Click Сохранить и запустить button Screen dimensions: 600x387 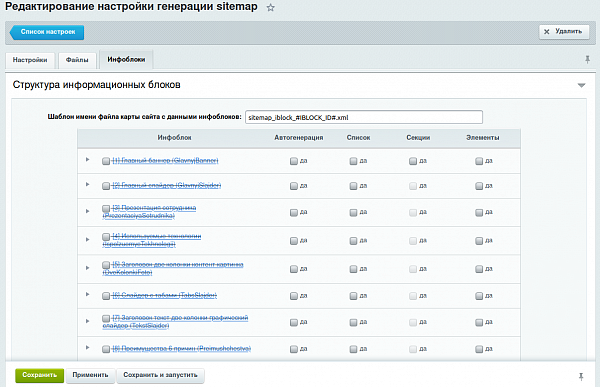pos(160,375)
